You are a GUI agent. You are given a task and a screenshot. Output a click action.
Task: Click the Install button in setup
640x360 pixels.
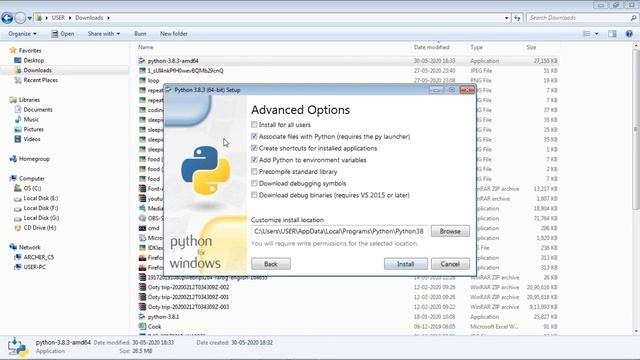click(x=406, y=264)
